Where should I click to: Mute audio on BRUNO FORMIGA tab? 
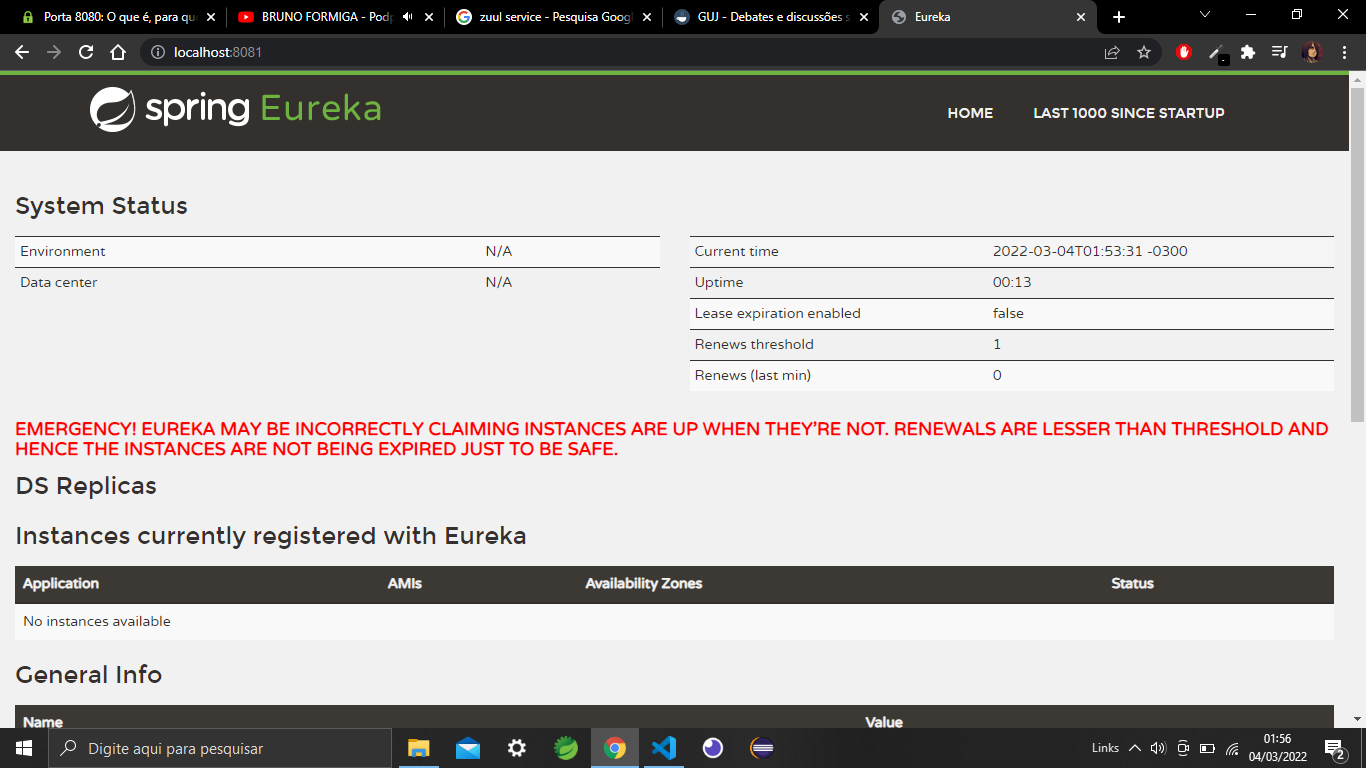407,17
